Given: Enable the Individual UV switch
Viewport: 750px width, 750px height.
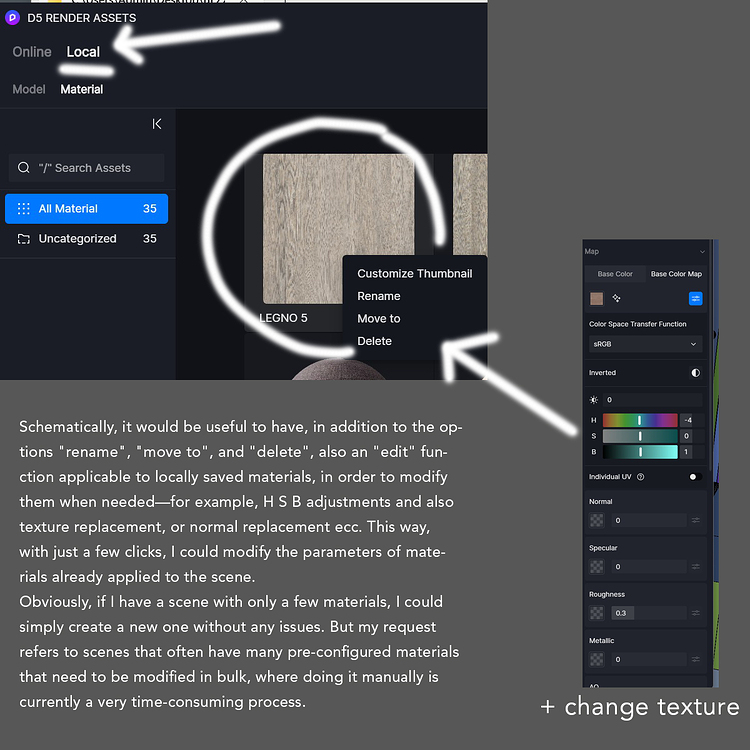Looking at the screenshot, I should tap(695, 477).
